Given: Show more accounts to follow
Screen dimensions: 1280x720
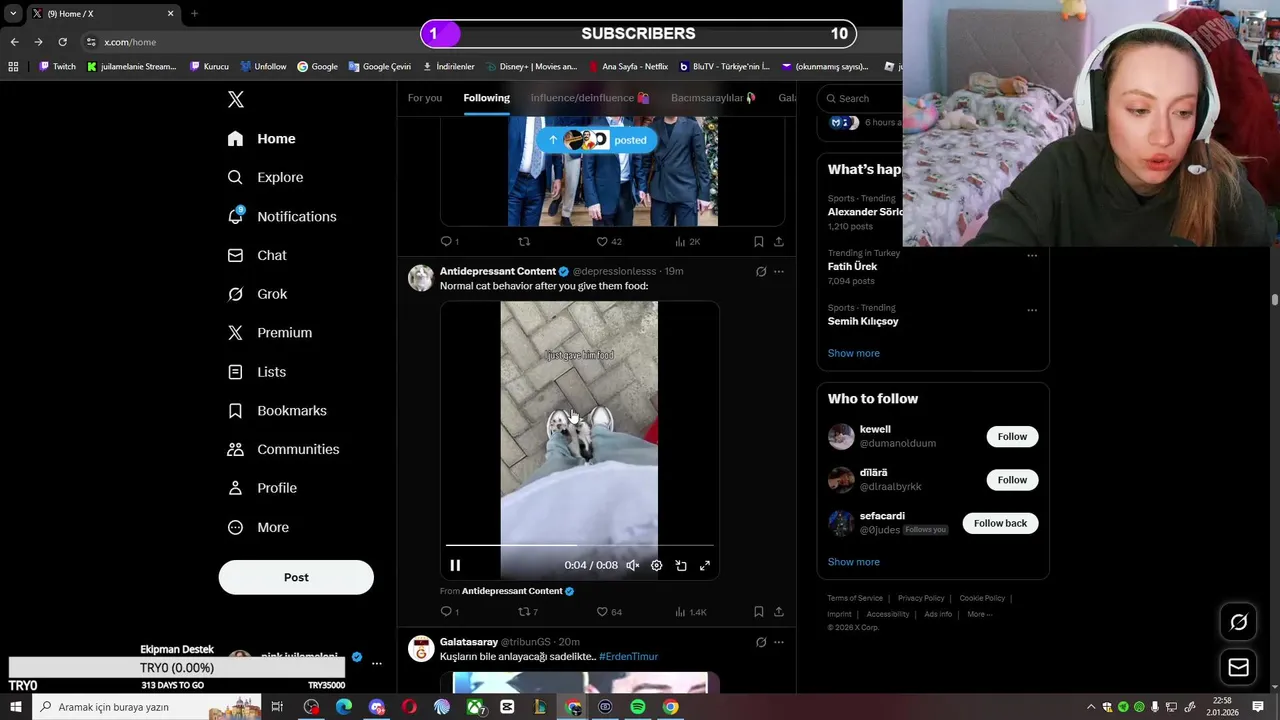Looking at the screenshot, I should click(x=853, y=562).
